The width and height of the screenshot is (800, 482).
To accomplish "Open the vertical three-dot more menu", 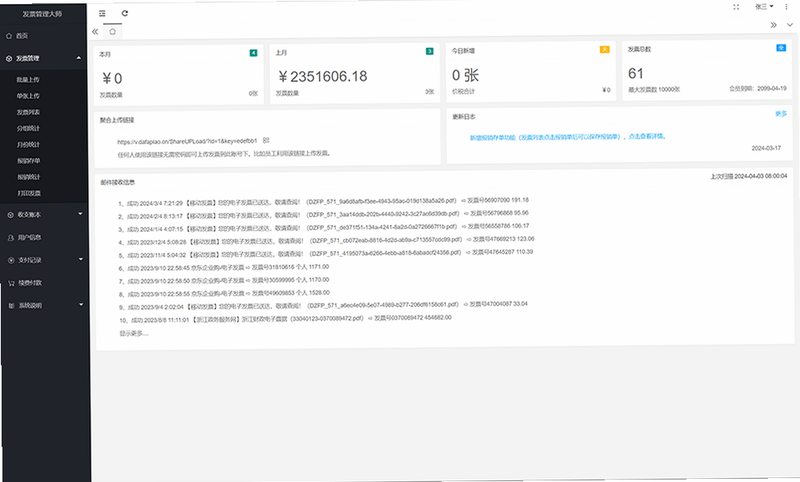I will [786, 7].
